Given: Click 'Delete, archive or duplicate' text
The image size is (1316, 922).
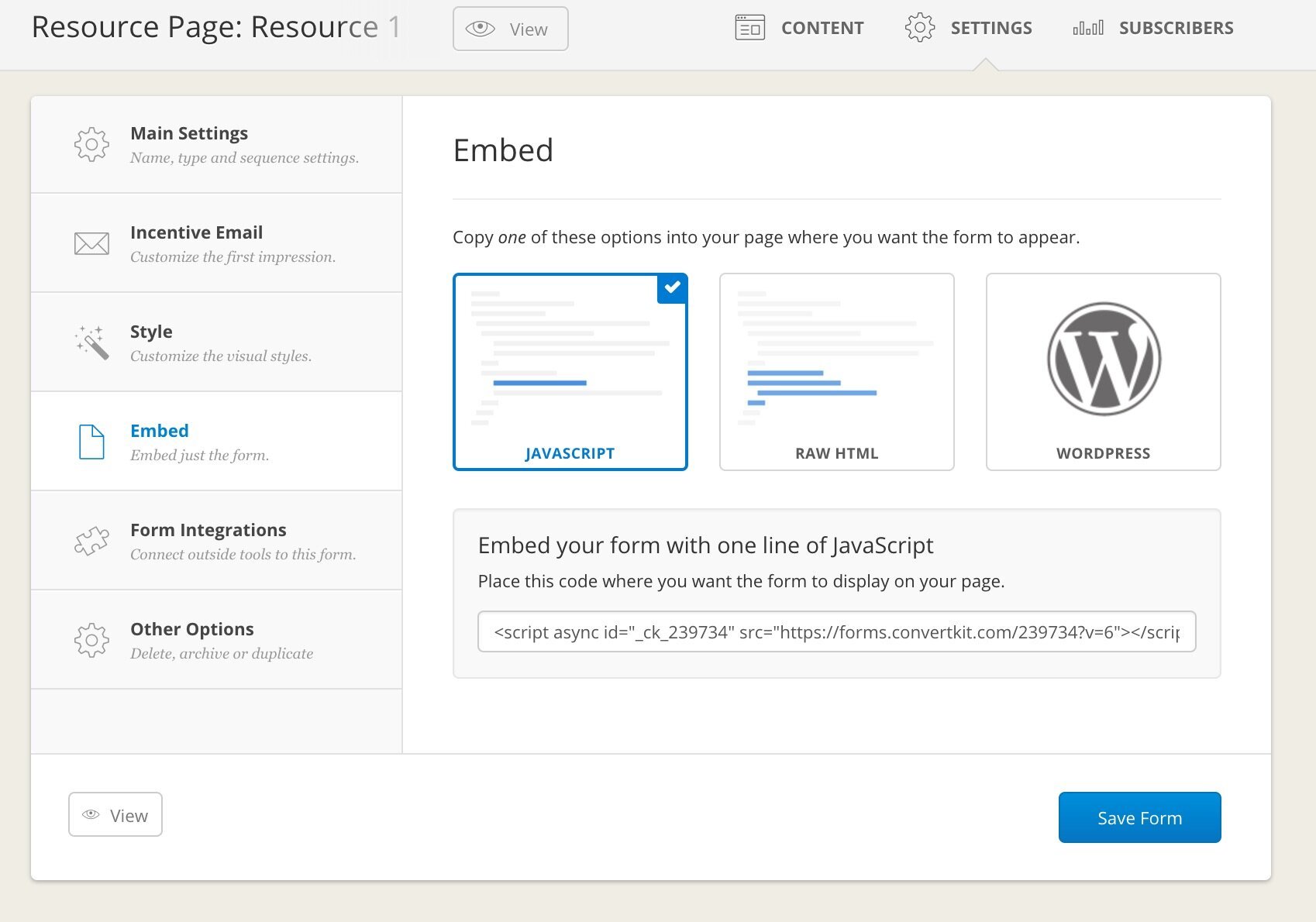Looking at the screenshot, I should 222,654.
